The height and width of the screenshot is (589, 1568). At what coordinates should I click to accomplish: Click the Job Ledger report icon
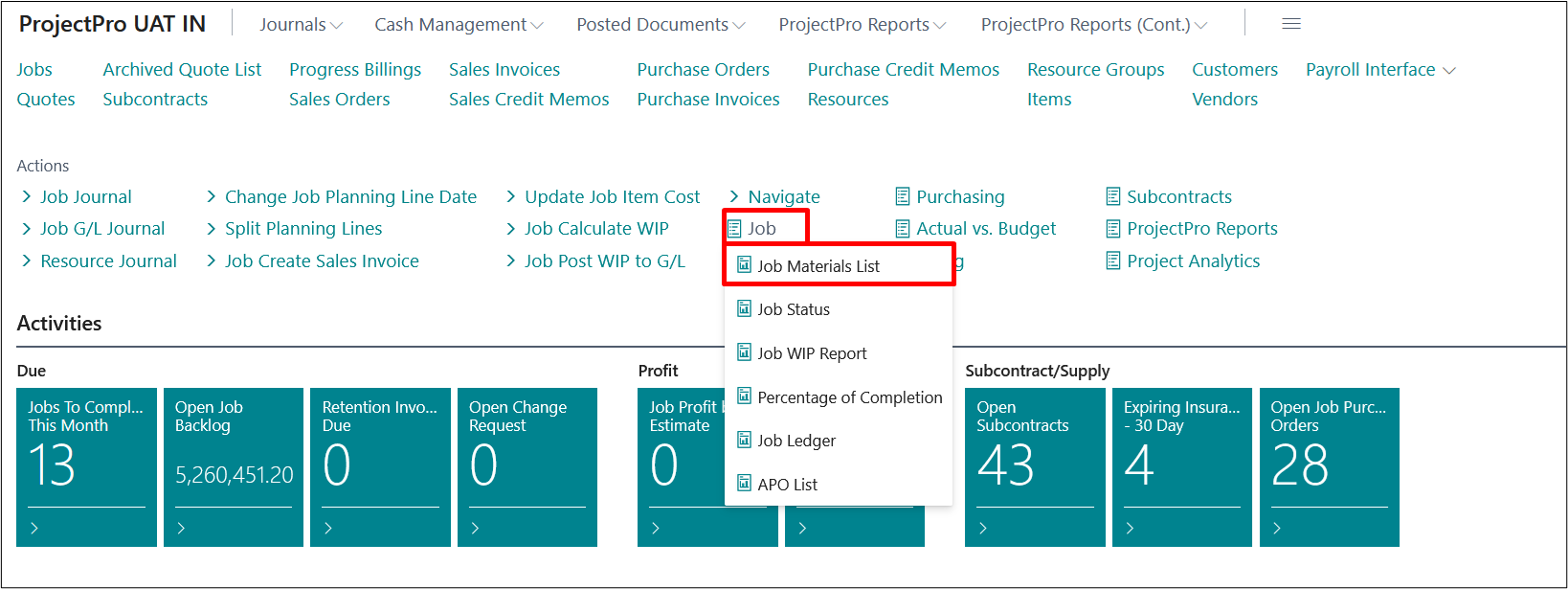click(x=744, y=440)
